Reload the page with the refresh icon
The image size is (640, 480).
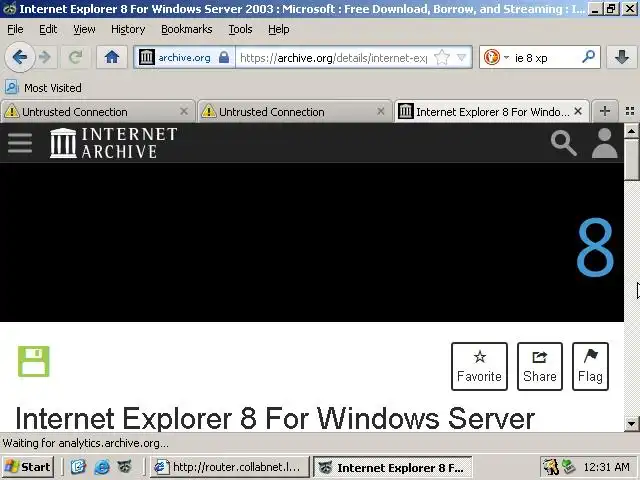(x=76, y=57)
